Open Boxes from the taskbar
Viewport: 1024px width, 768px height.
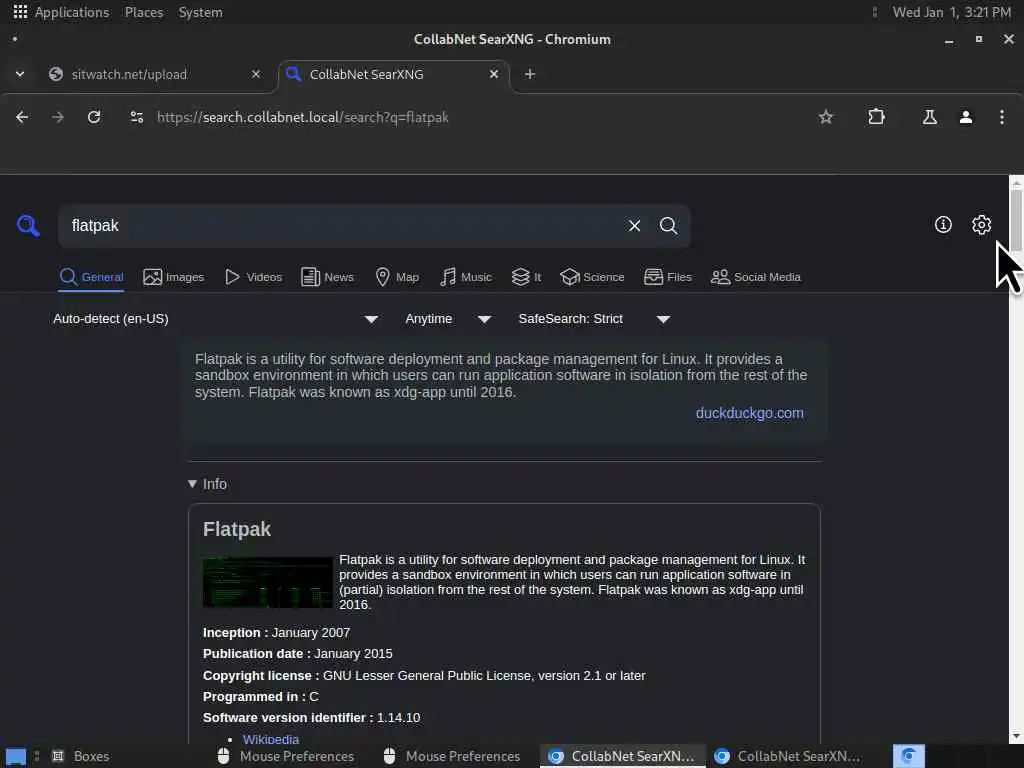click(x=81, y=756)
